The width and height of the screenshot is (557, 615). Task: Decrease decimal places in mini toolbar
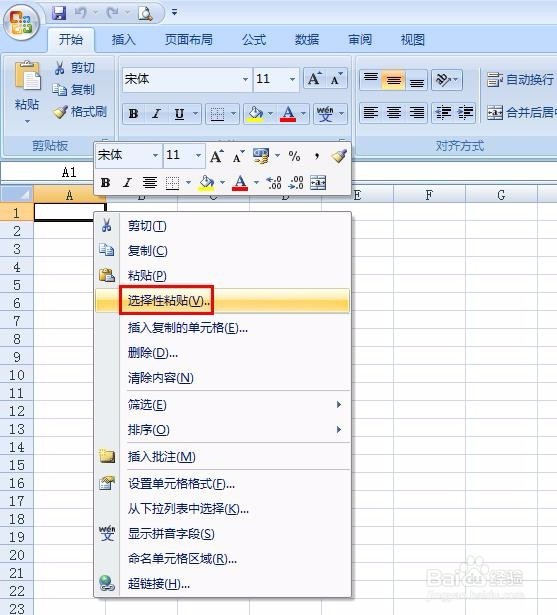(296, 182)
